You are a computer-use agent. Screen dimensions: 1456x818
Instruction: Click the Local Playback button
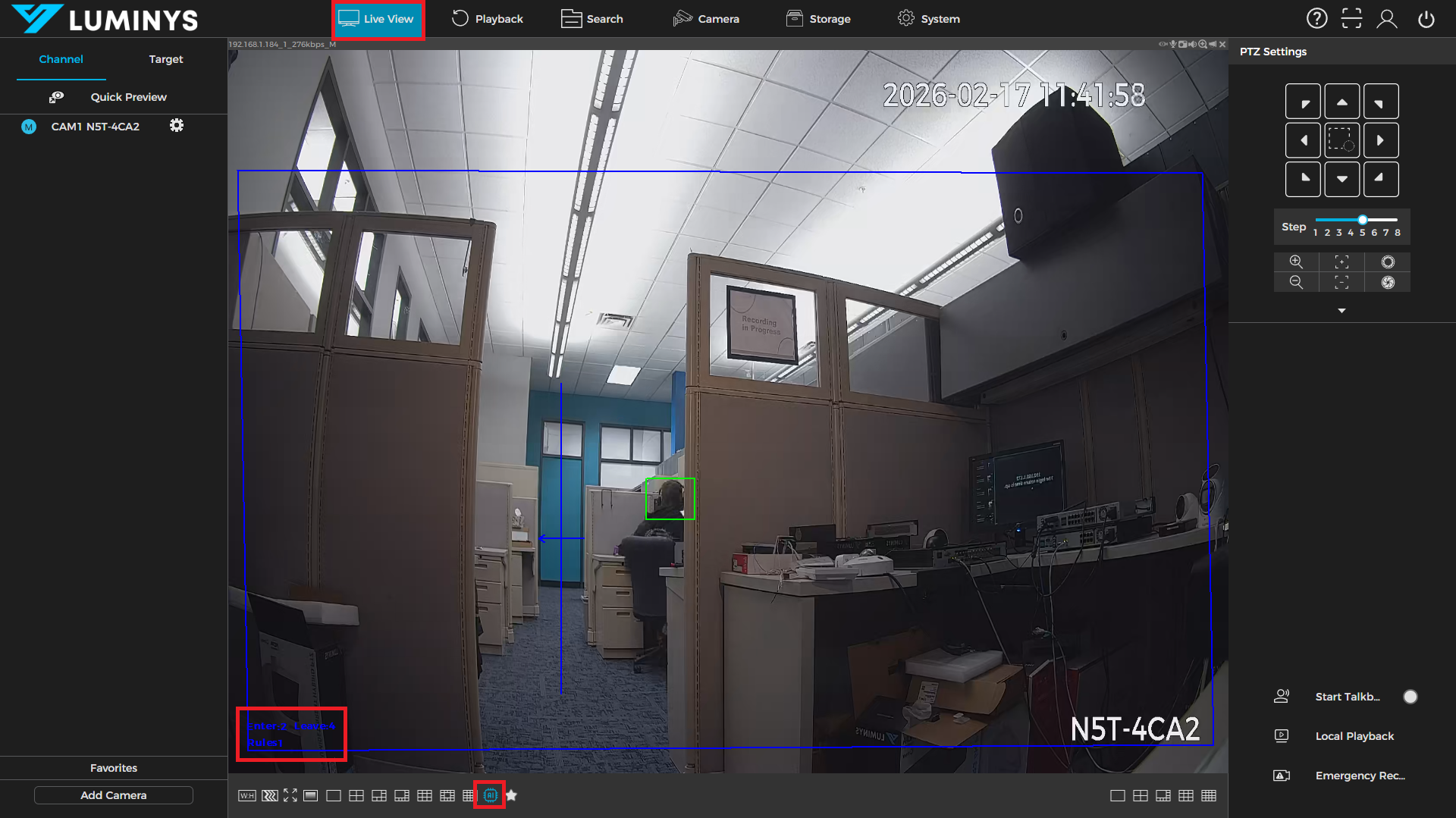1354,736
